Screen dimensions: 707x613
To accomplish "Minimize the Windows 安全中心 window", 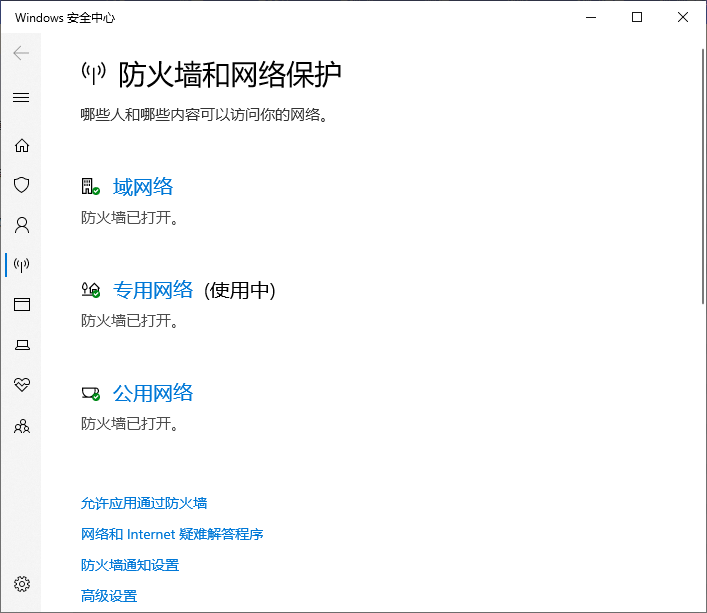I will point(591,18).
